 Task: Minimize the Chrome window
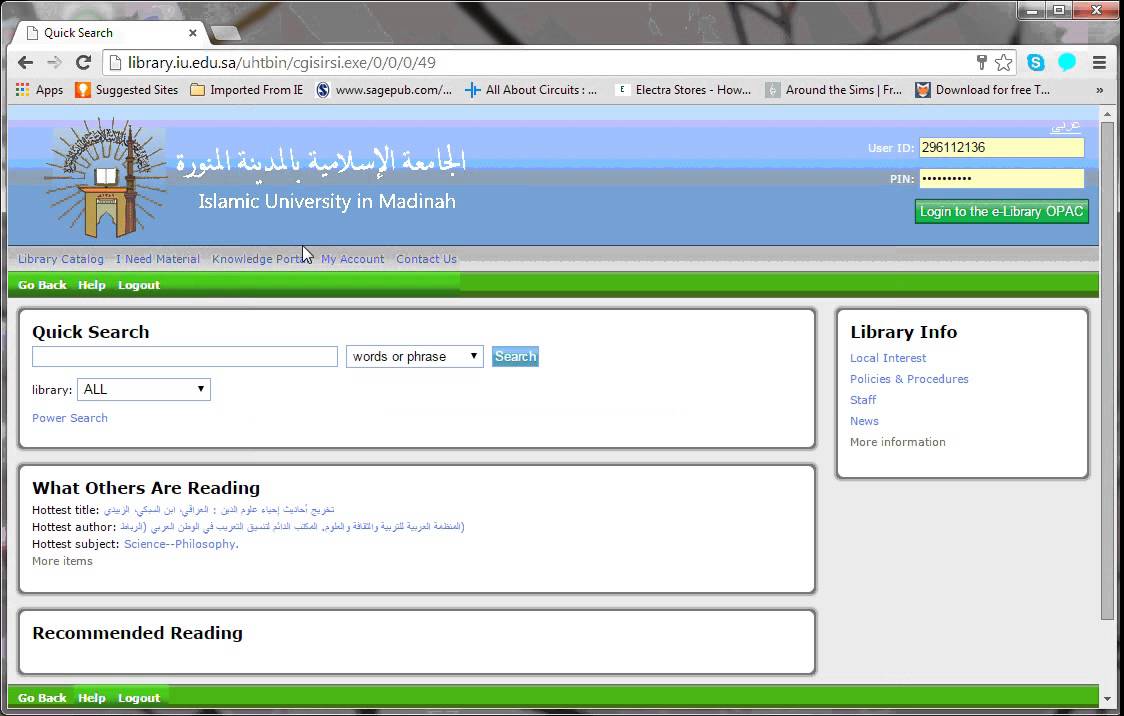tap(1032, 10)
